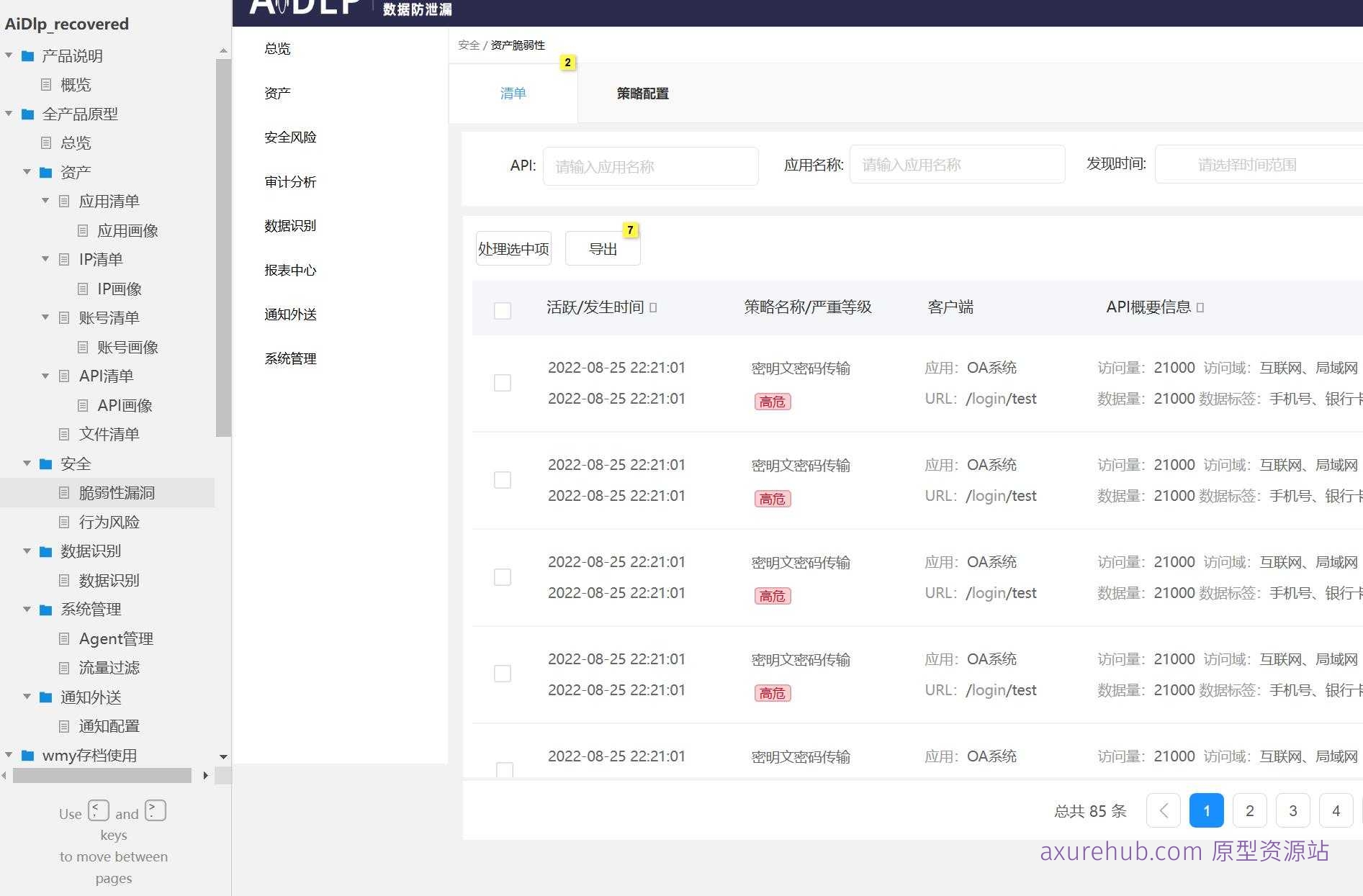
Task: Check the checkbox on the second table row
Action: pyautogui.click(x=502, y=480)
